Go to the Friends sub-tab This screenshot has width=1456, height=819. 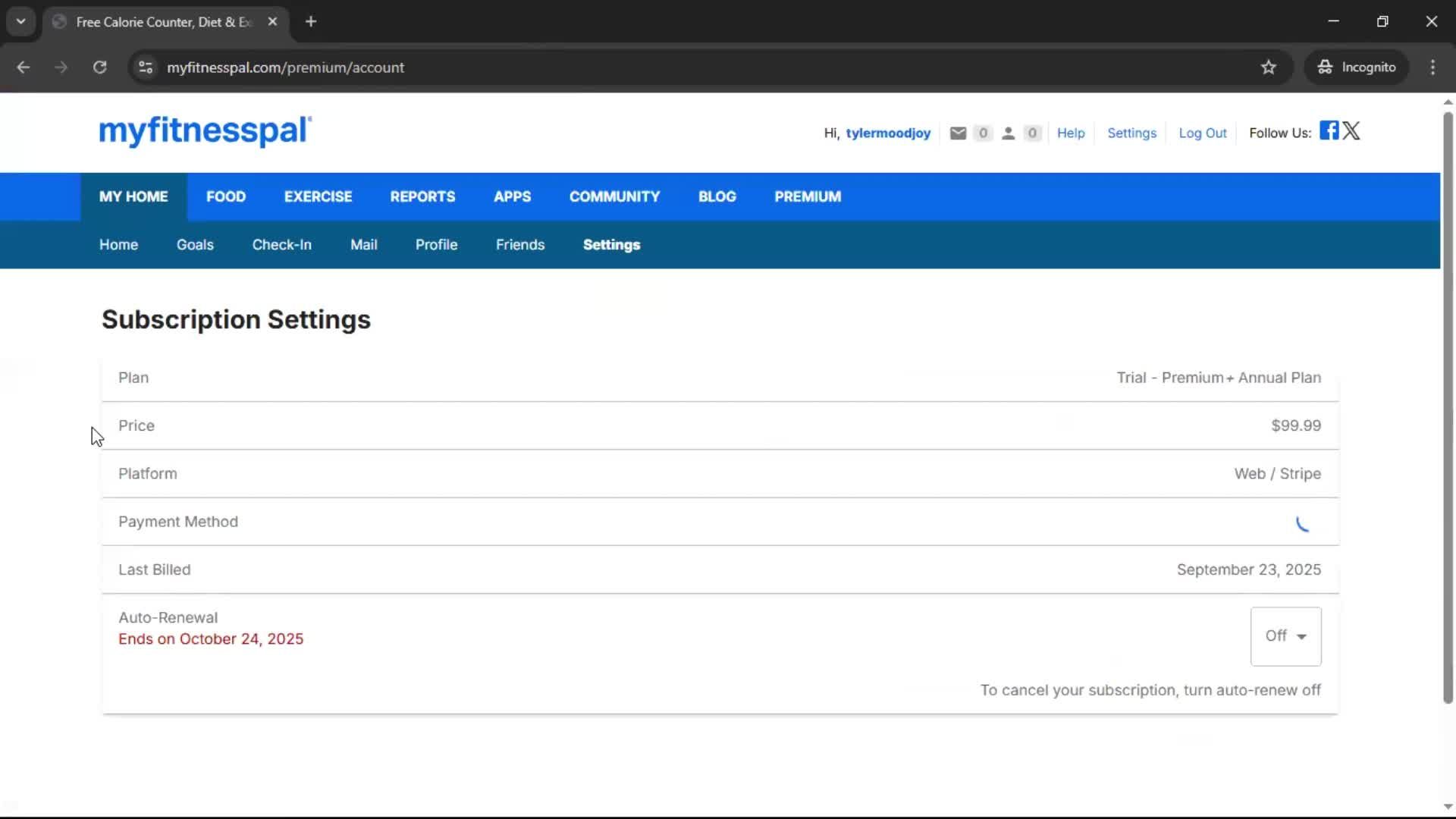(520, 245)
